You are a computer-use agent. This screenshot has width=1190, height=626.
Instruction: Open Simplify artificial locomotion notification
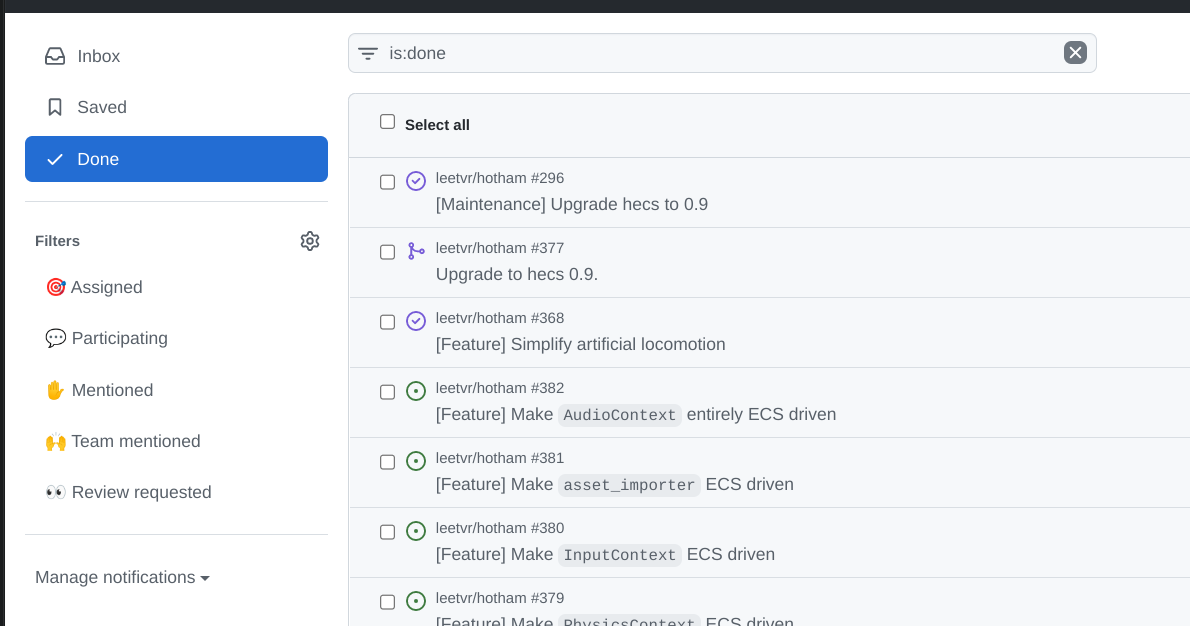click(581, 344)
